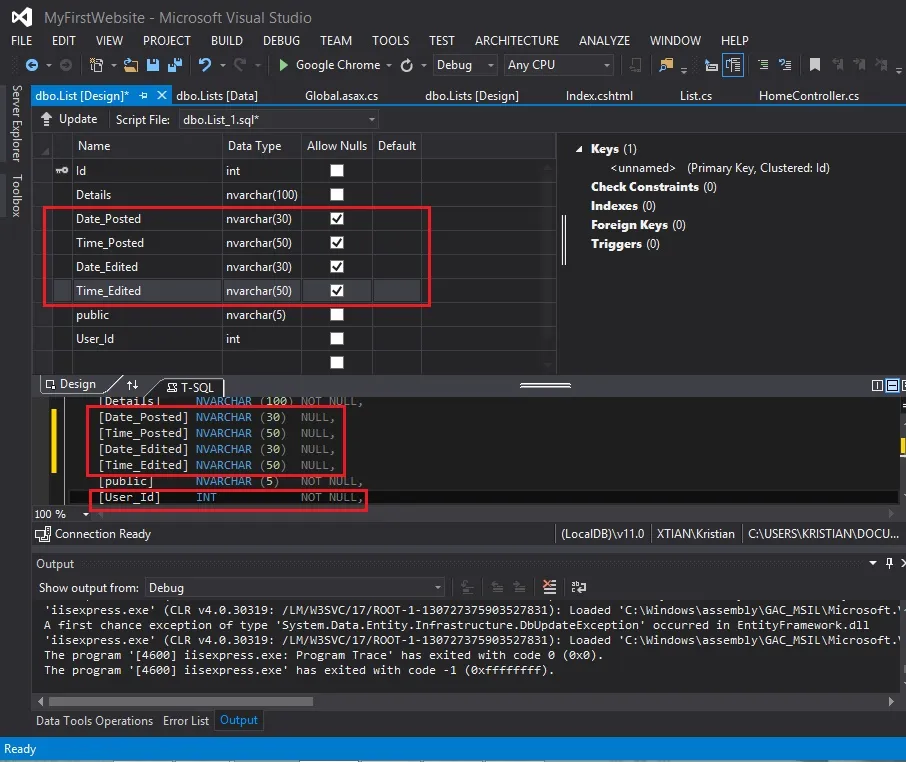
Task: Close the dbo.List [Design] tab
Action: pos(162,95)
